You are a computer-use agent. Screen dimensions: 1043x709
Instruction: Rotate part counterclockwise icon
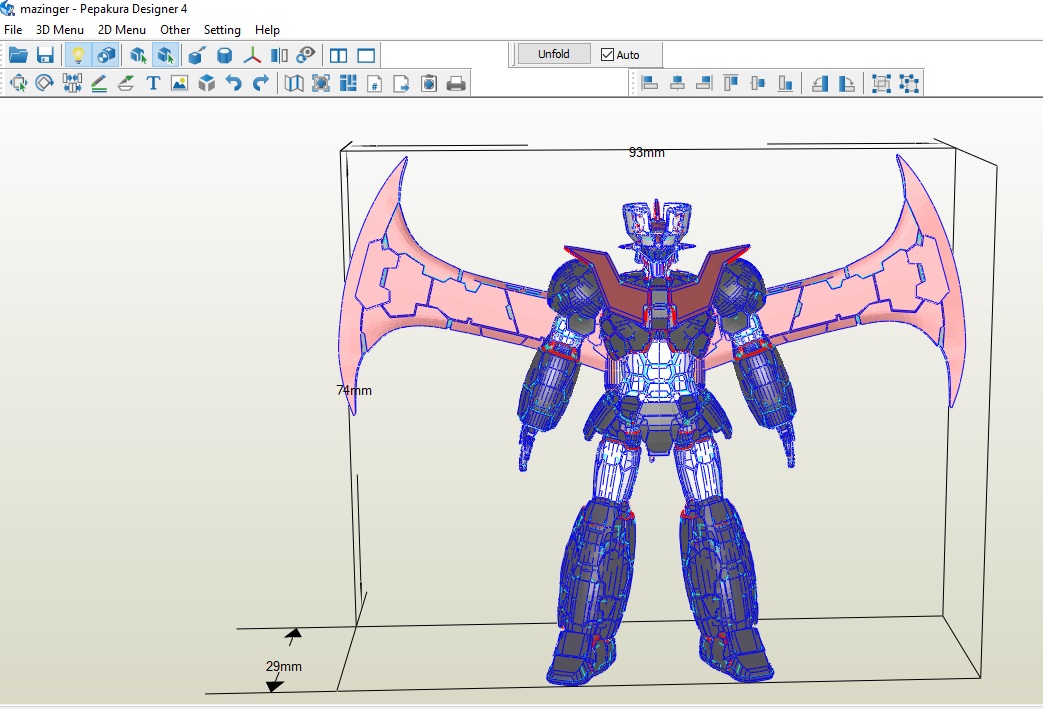pos(820,83)
